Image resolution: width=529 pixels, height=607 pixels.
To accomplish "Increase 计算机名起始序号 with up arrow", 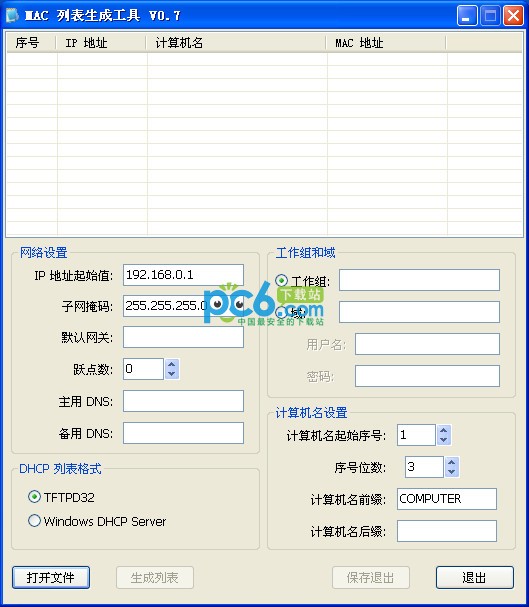I will [x=444, y=430].
